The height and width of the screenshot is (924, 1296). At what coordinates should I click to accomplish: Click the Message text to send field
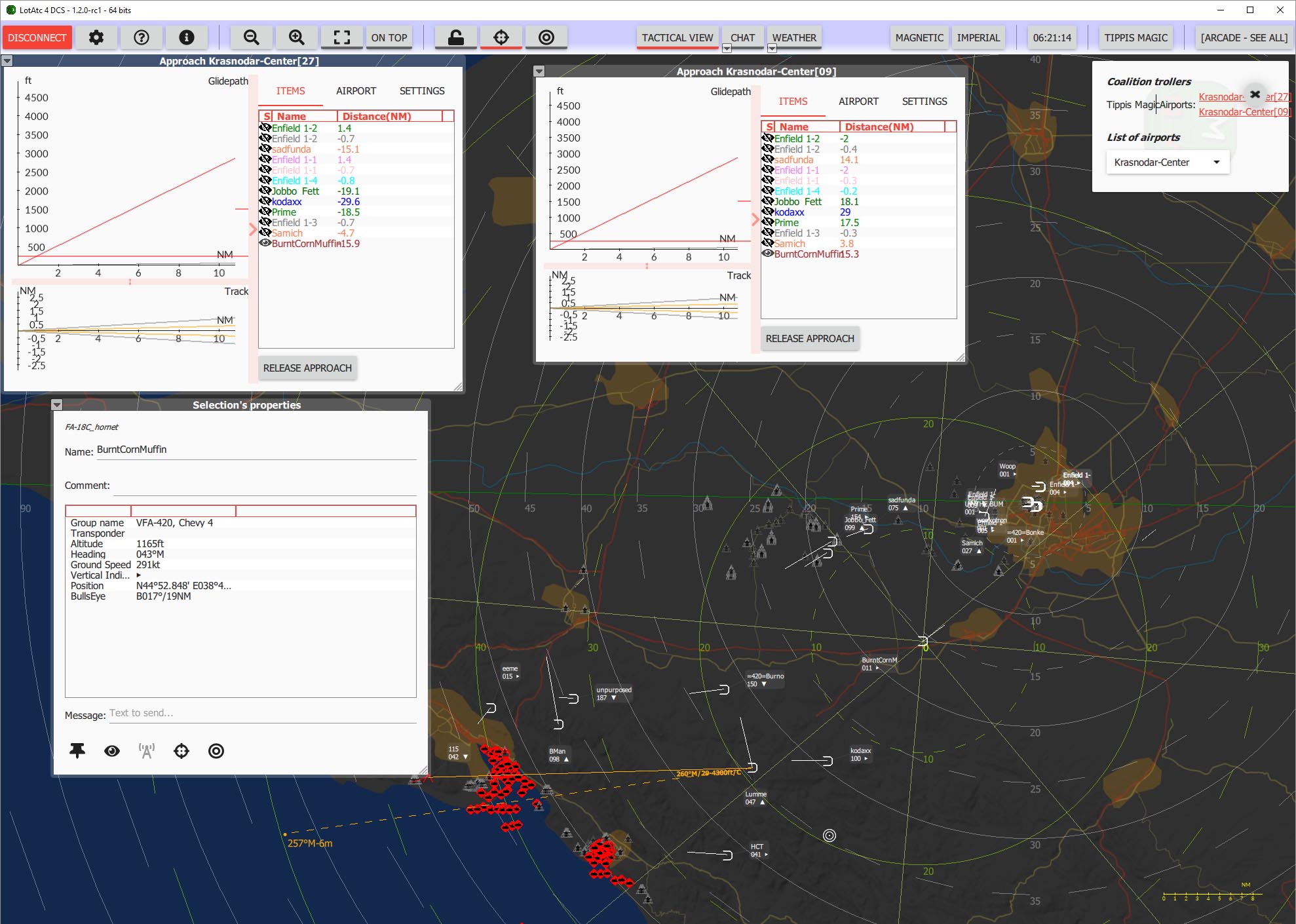262,714
